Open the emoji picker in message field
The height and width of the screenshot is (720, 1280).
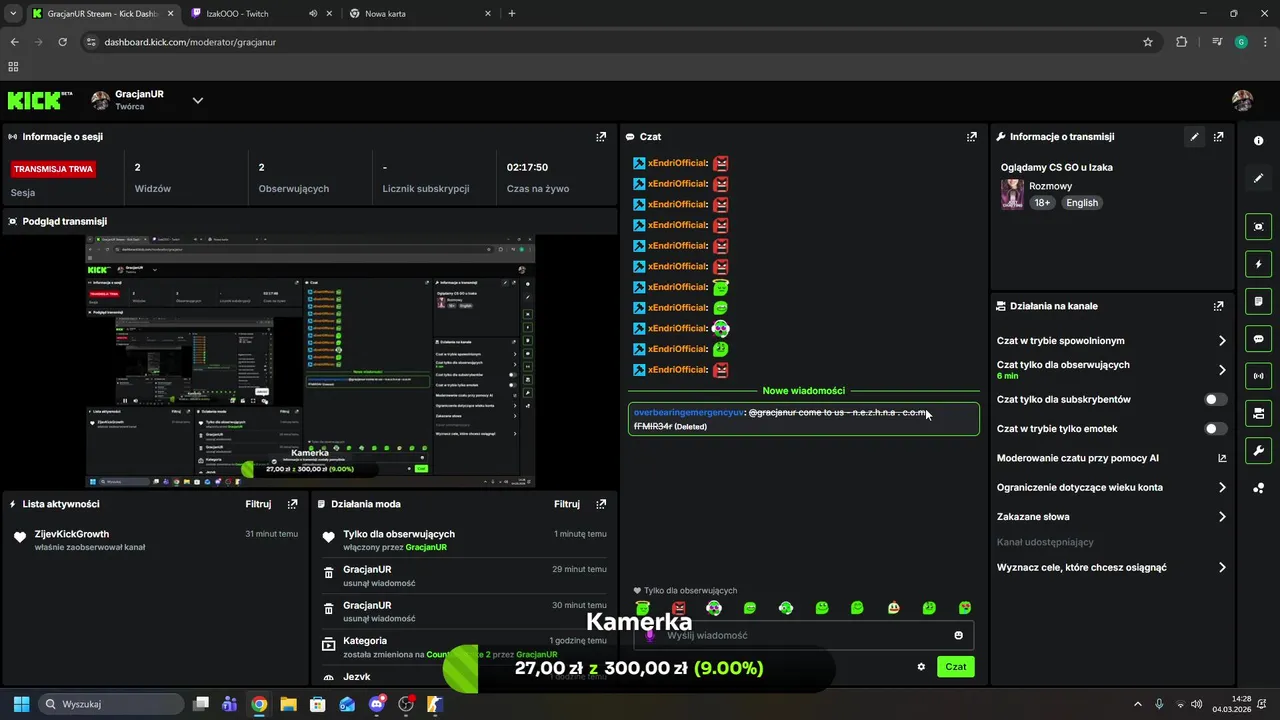[x=958, y=635]
